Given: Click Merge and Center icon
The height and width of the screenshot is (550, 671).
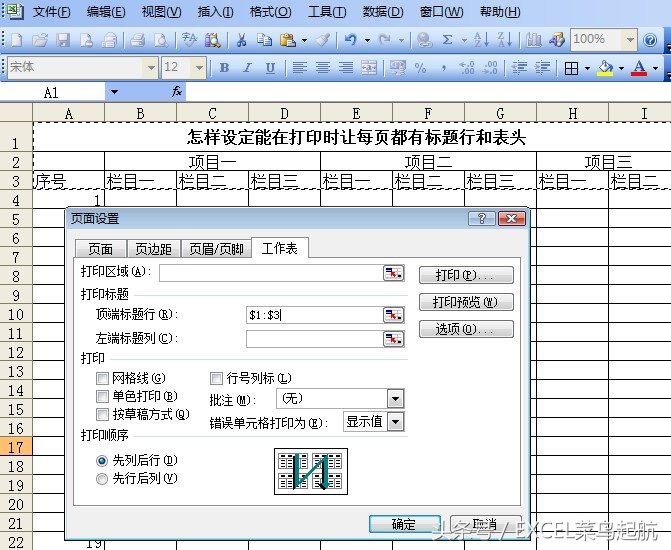Looking at the screenshot, I should (369, 68).
